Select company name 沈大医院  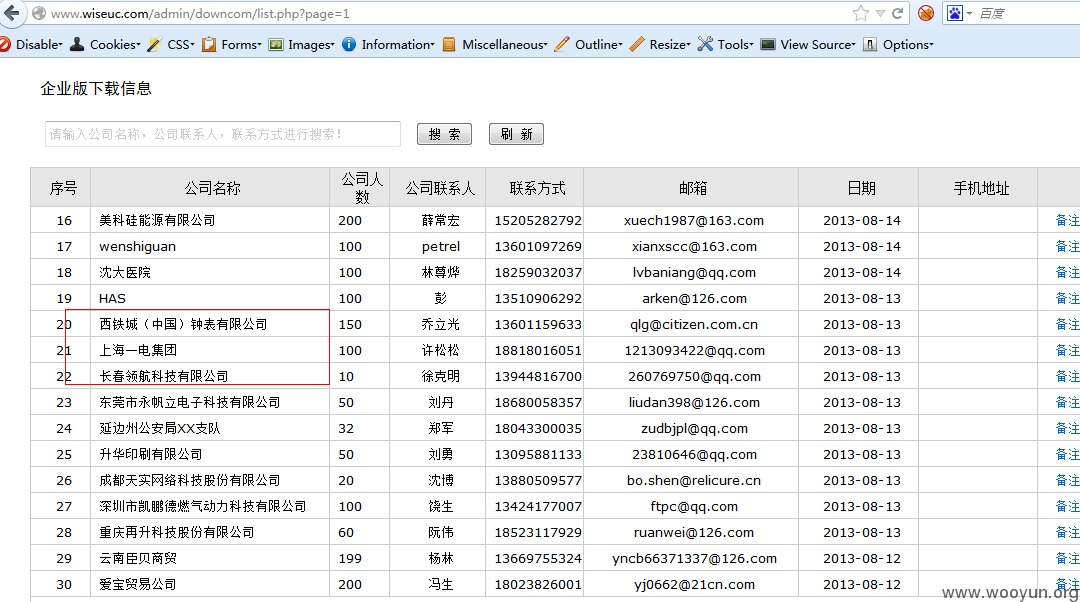[x=125, y=272]
